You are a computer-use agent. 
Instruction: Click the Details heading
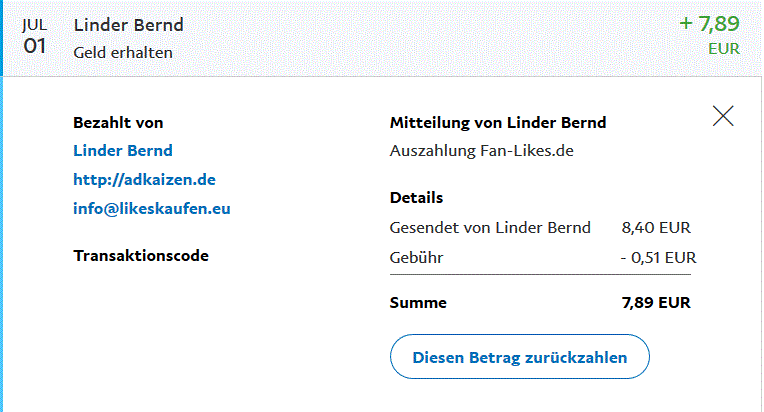416,198
